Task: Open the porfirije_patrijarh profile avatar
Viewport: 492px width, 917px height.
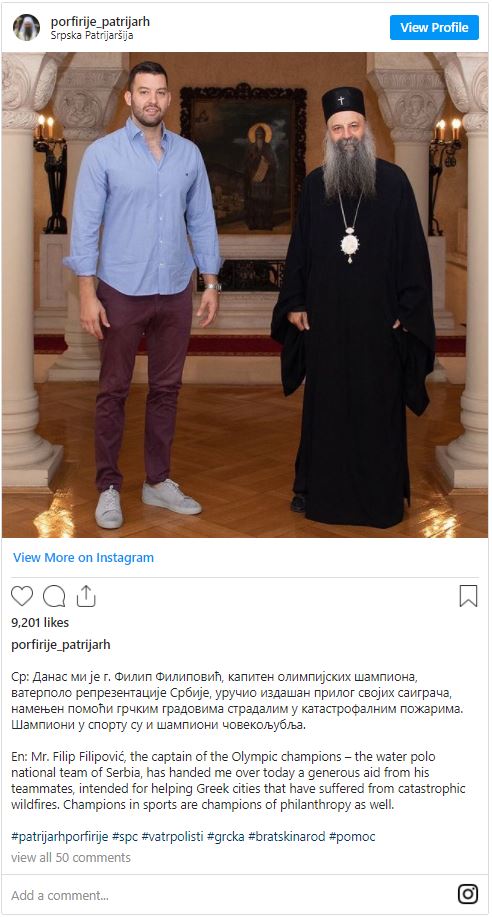Action: click(26, 27)
